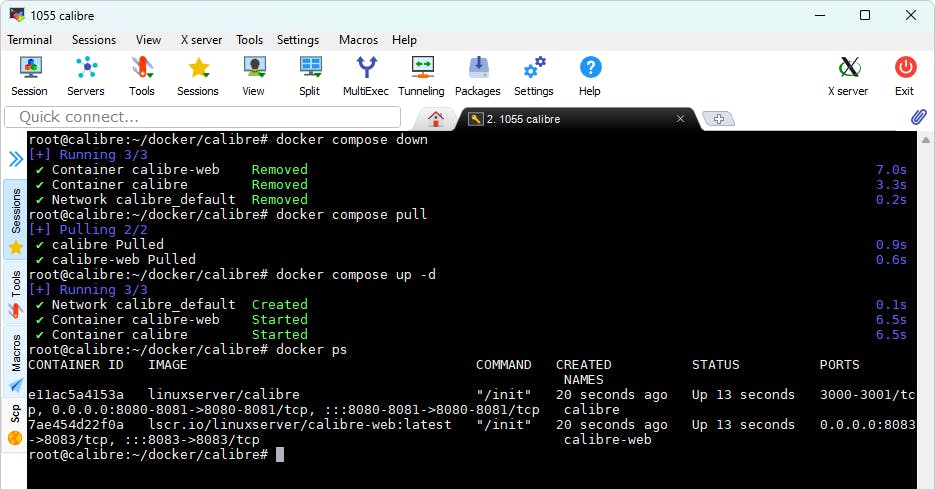The image size is (935, 489).
Task: Open the Scp sidebar tab
Action: [16, 425]
